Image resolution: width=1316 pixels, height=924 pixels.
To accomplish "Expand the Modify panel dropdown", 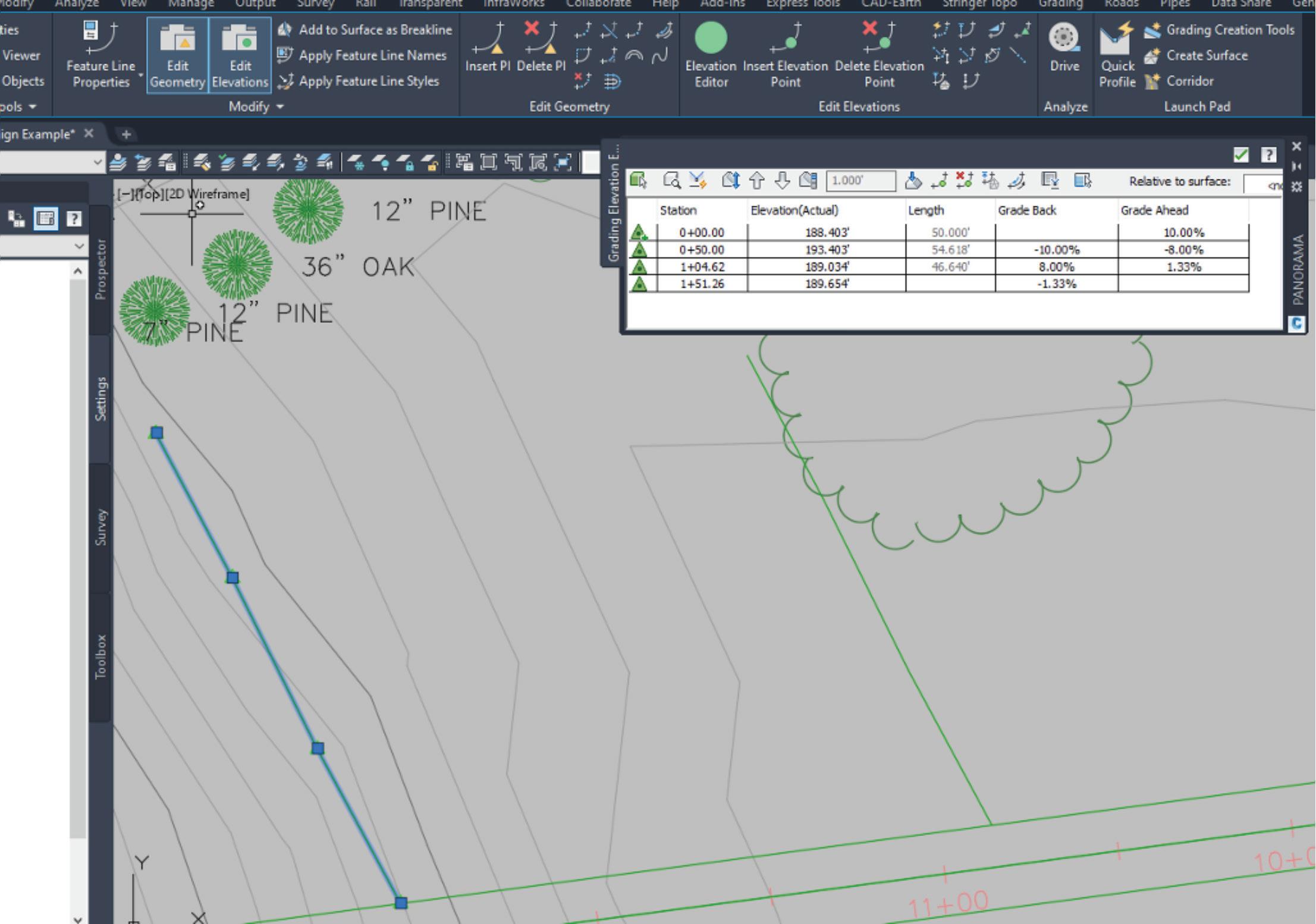I will (256, 106).
